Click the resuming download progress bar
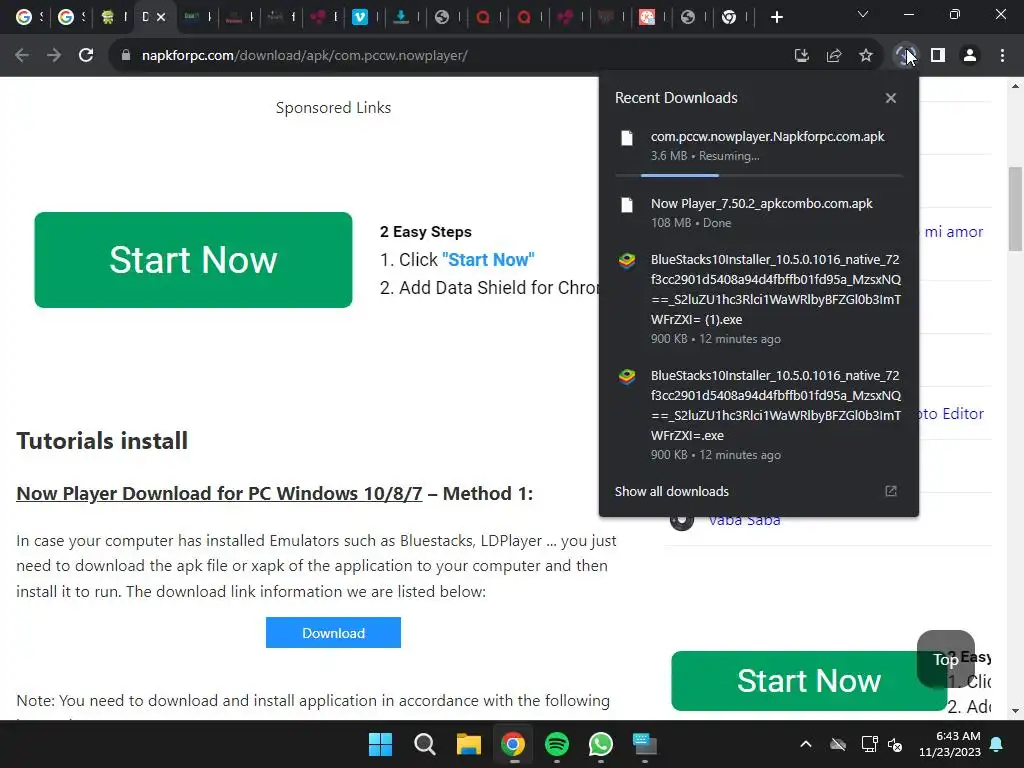Image resolution: width=1024 pixels, height=768 pixels. point(759,175)
